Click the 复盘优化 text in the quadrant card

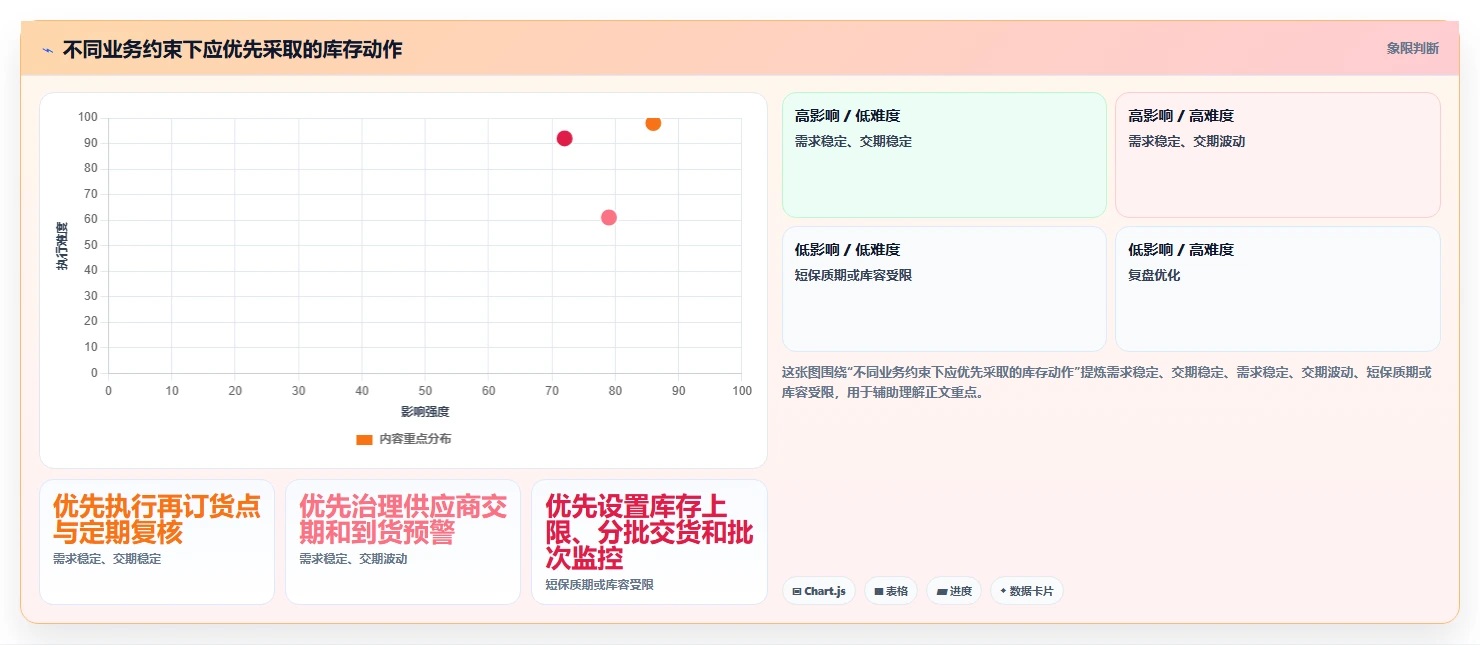coord(1154,275)
